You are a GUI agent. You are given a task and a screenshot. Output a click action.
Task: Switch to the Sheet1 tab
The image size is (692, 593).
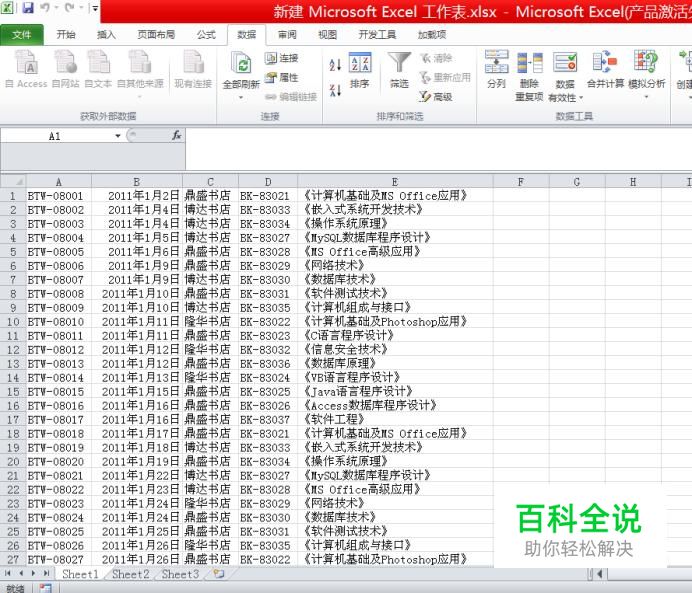[80, 574]
